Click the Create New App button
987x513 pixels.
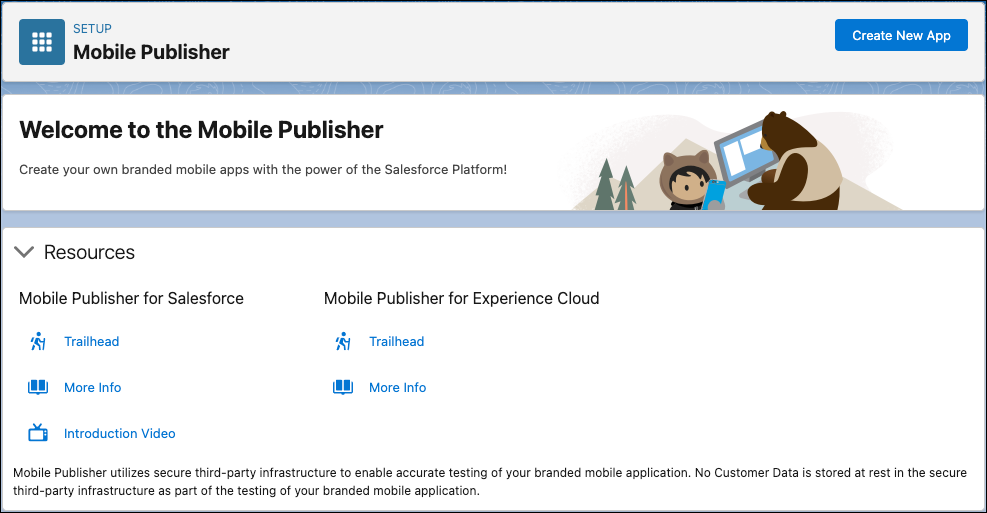click(901, 35)
